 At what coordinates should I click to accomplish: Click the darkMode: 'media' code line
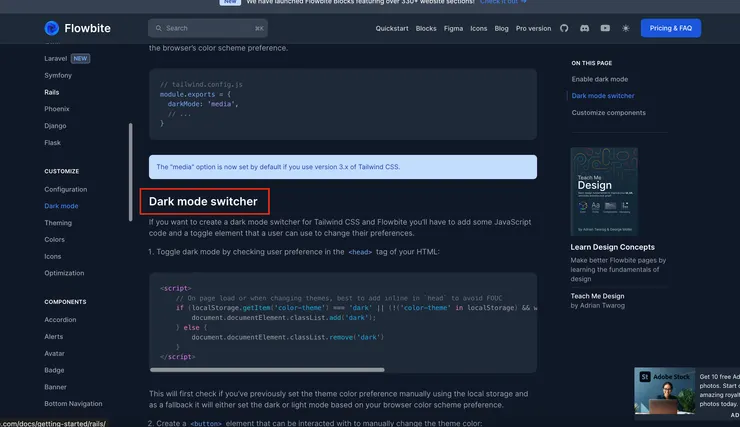coord(203,104)
